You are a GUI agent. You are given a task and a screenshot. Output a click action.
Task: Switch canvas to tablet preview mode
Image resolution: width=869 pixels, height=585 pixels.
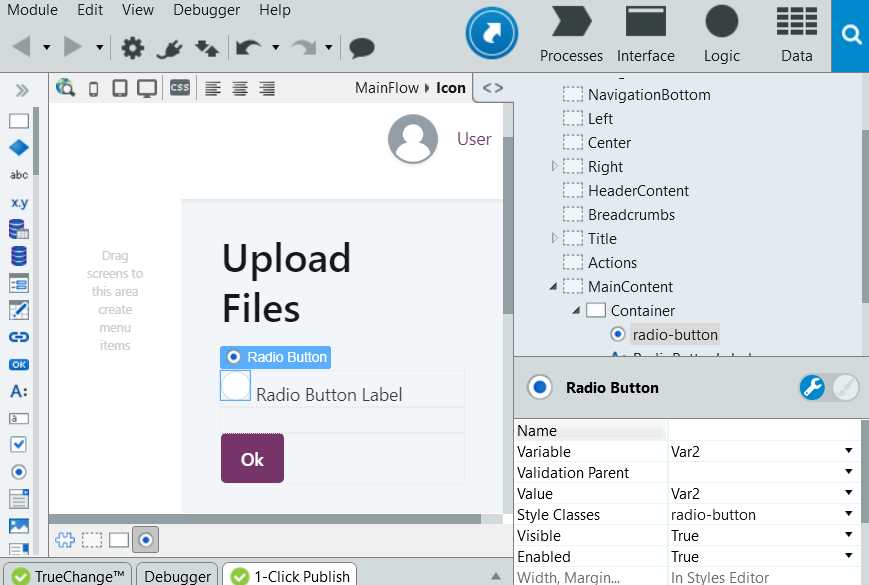120,88
